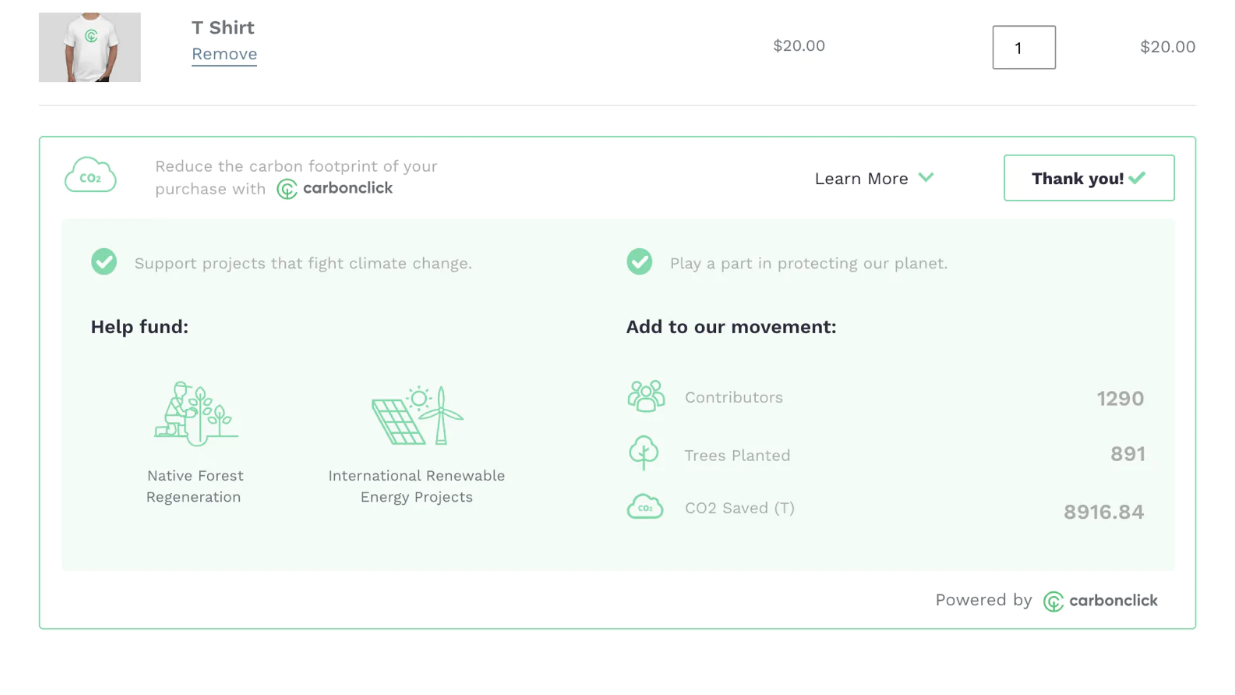Click the carbonclick logo next to 'Powered by'

[x=1100, y=601]
